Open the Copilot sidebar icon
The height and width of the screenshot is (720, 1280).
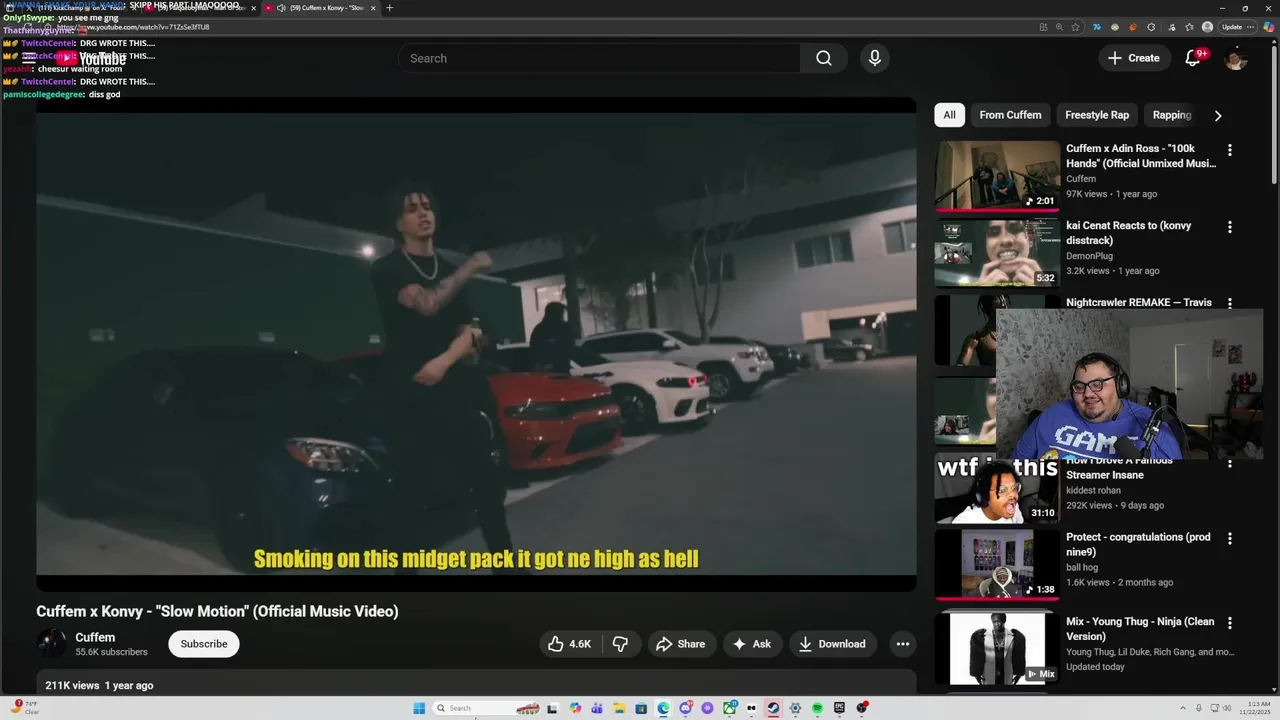pos(1269,27)
